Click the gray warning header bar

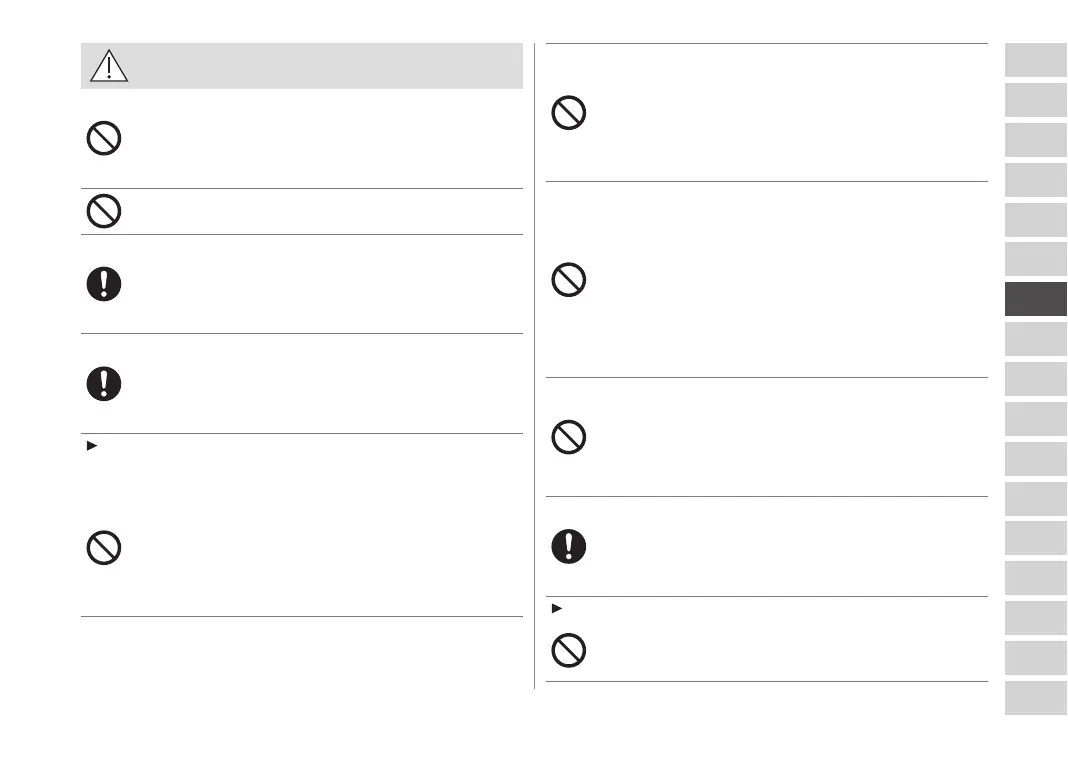pyautogui.click(x=320, y=66)
